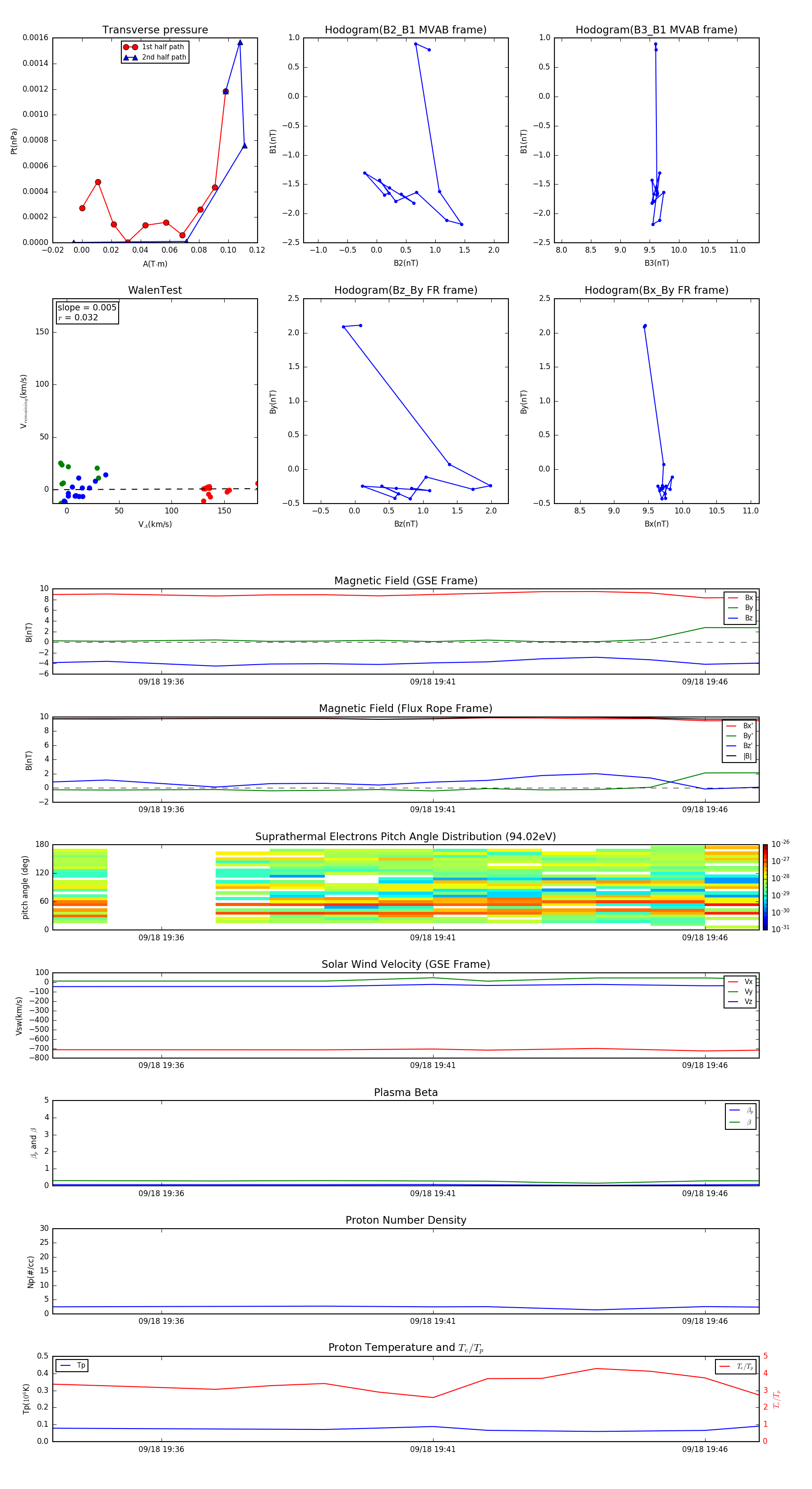Click the 'Hodogram(Bx_By FR frame)' title
Screen dimensions: 812x1489
[x=656, y=290]
